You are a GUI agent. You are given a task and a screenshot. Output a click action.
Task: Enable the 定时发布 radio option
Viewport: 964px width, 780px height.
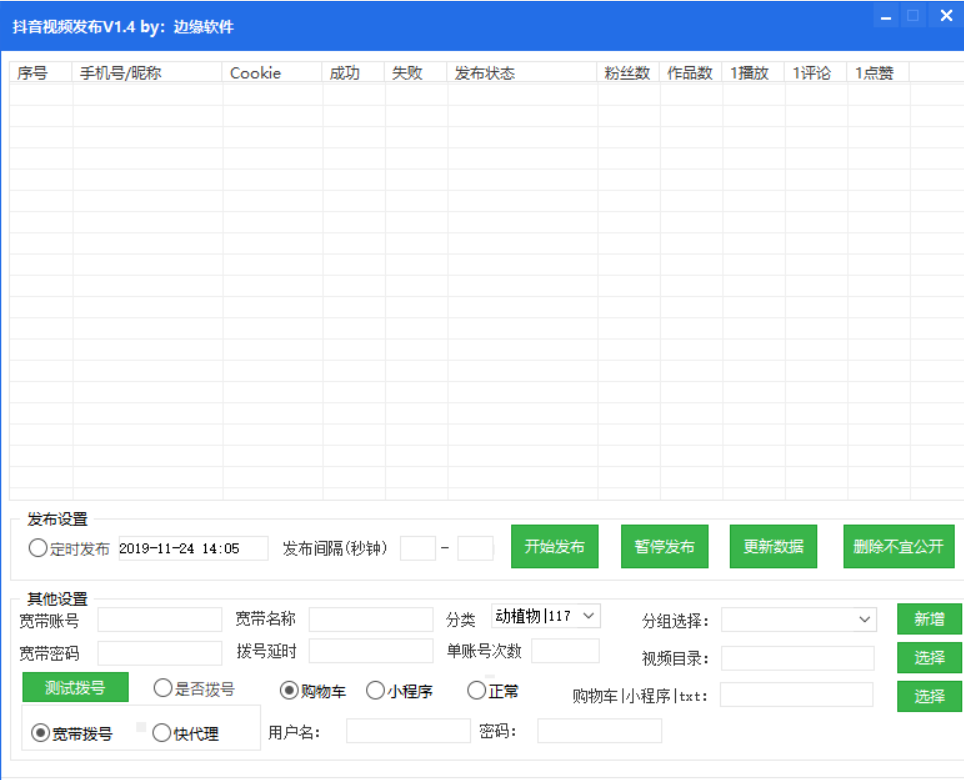(38, 548)
